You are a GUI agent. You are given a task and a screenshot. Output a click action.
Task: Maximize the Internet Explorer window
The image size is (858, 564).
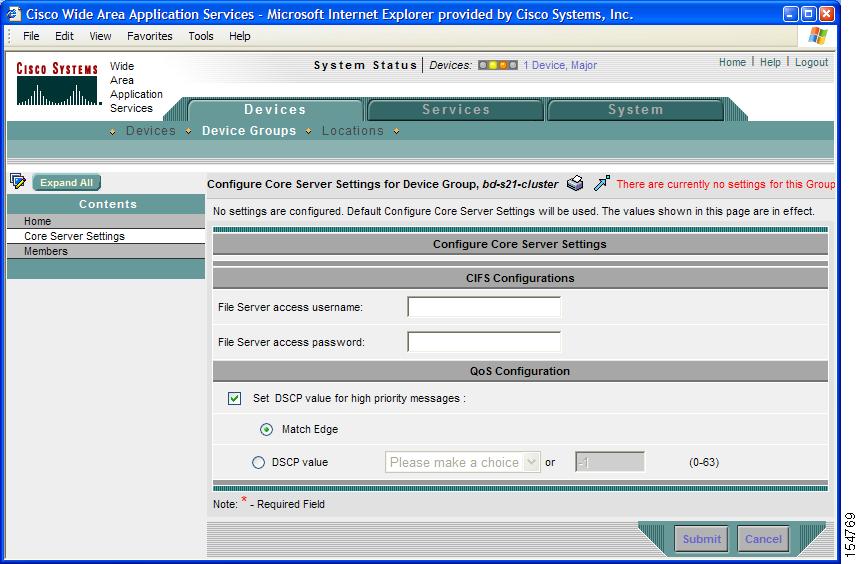coord(808,14)
